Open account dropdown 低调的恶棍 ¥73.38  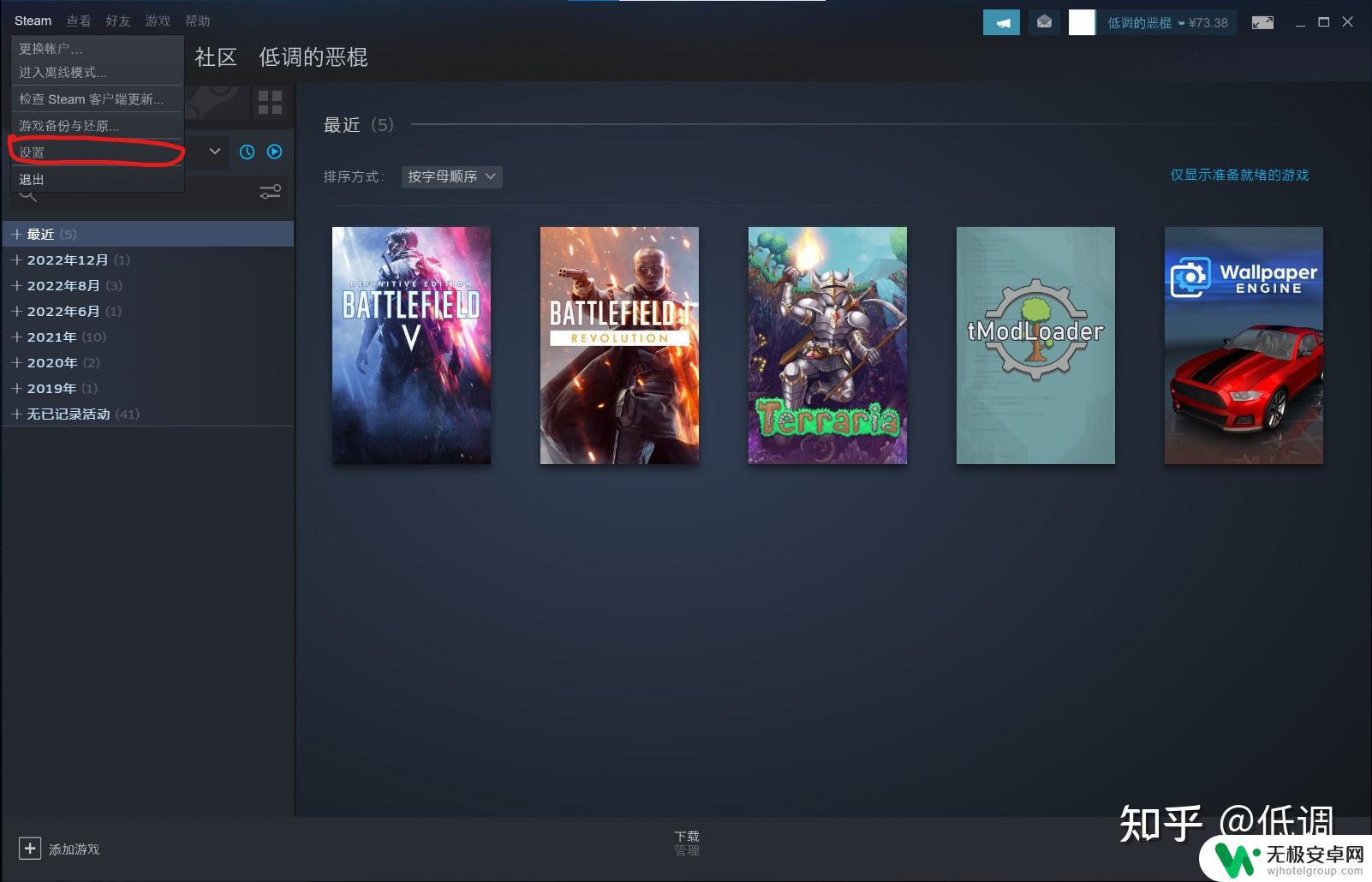pyautogui.click(x=1167, y=23)
